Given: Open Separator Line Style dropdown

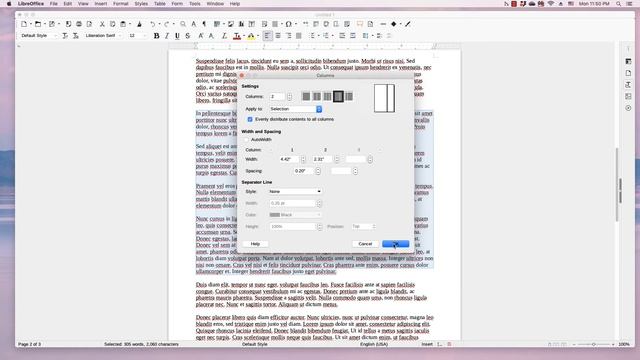Looking at the screenshot, I should pyautogui.click(x=296, y=191).
